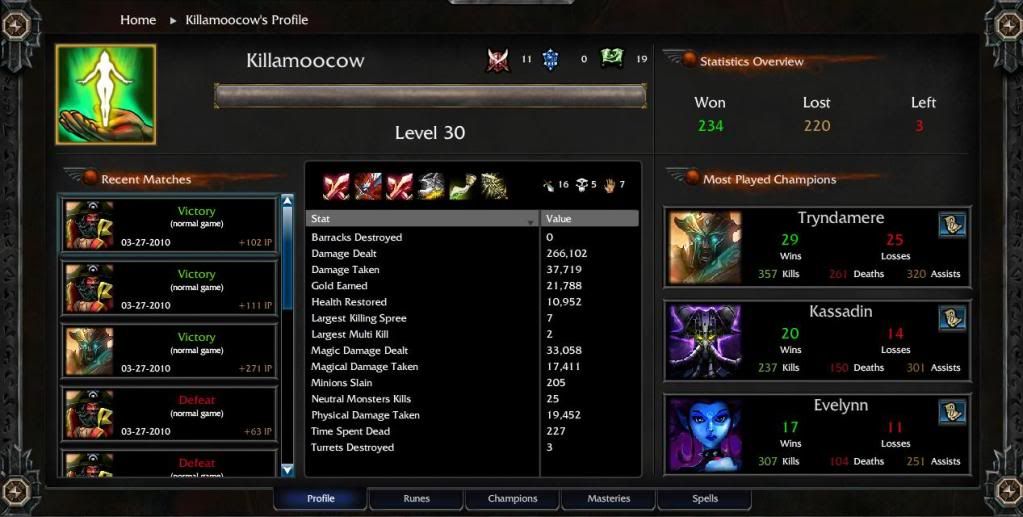Viewport: 1023px width, 517px height.
Task: Click the summoner profile avatar icon
Action: click(x=106, y=94)
